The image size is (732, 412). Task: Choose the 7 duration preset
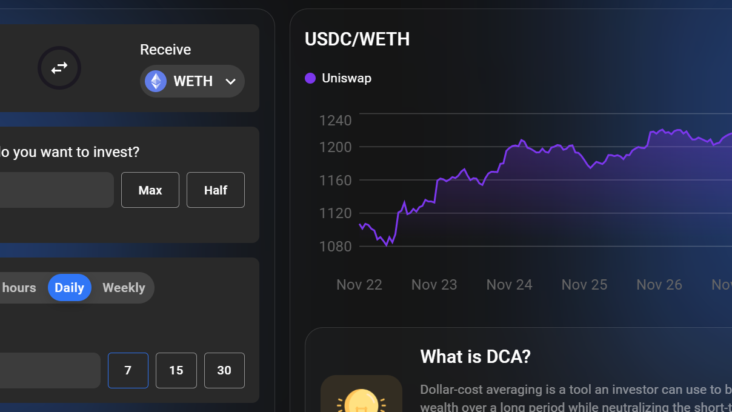click(128, 370)
